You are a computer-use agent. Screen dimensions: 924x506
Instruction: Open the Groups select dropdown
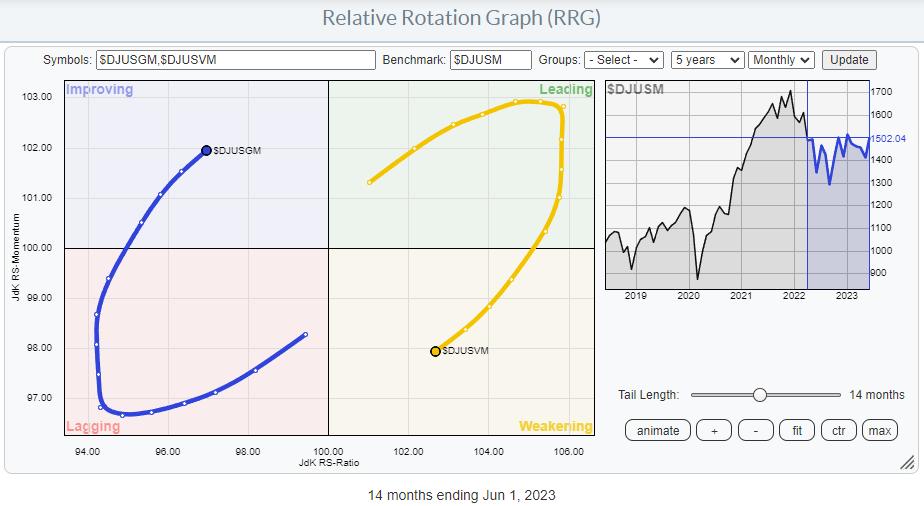coord(625,60)
